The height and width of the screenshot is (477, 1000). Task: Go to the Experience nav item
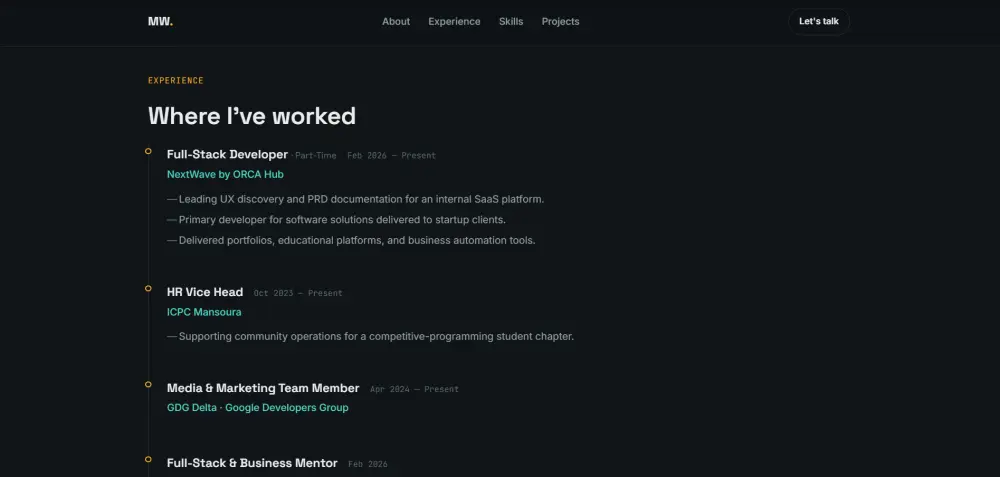pyautogui.click(x=454, y=22)
